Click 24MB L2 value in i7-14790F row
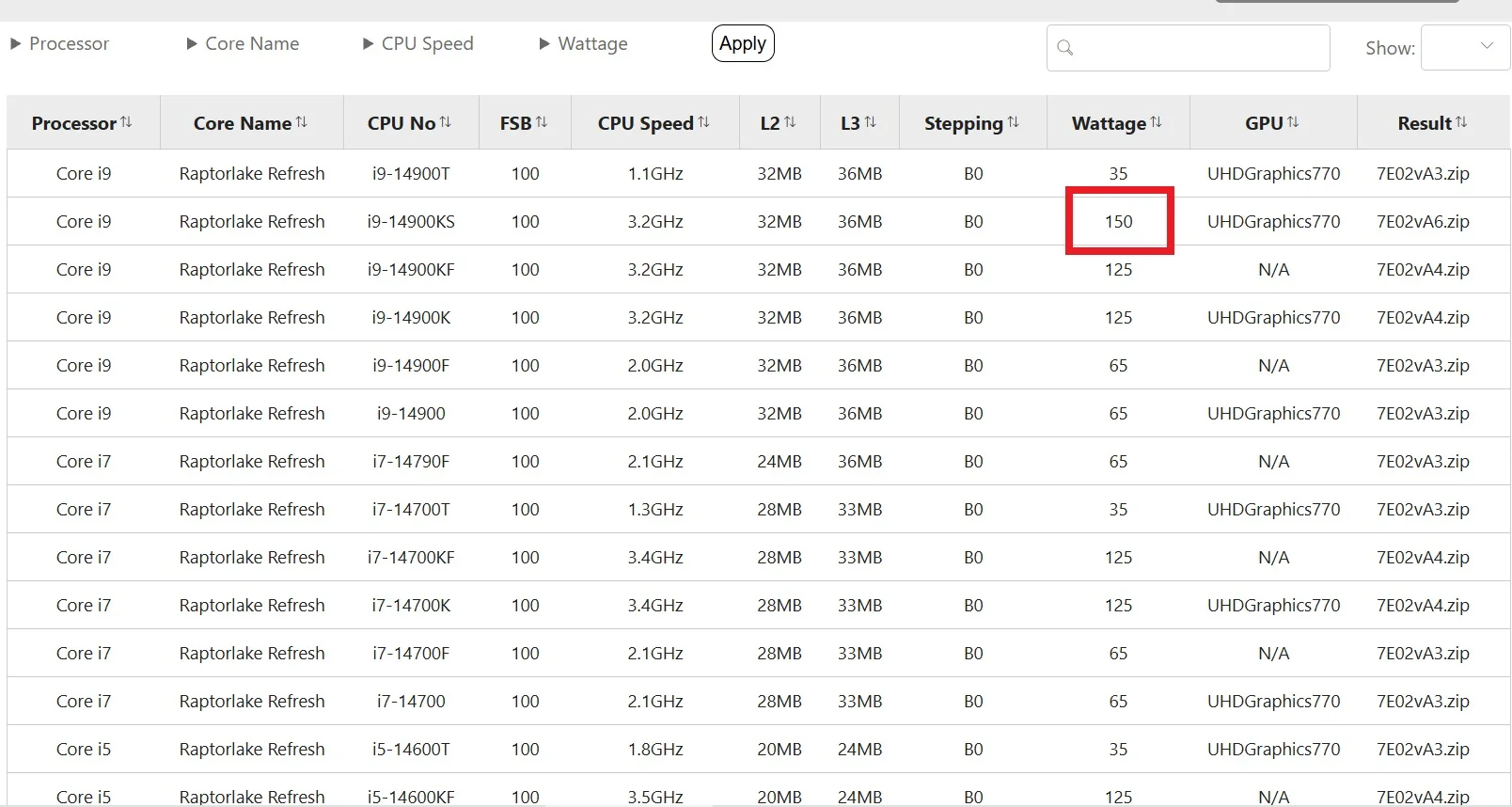The image size is (1512, 807). click(780, 462)
